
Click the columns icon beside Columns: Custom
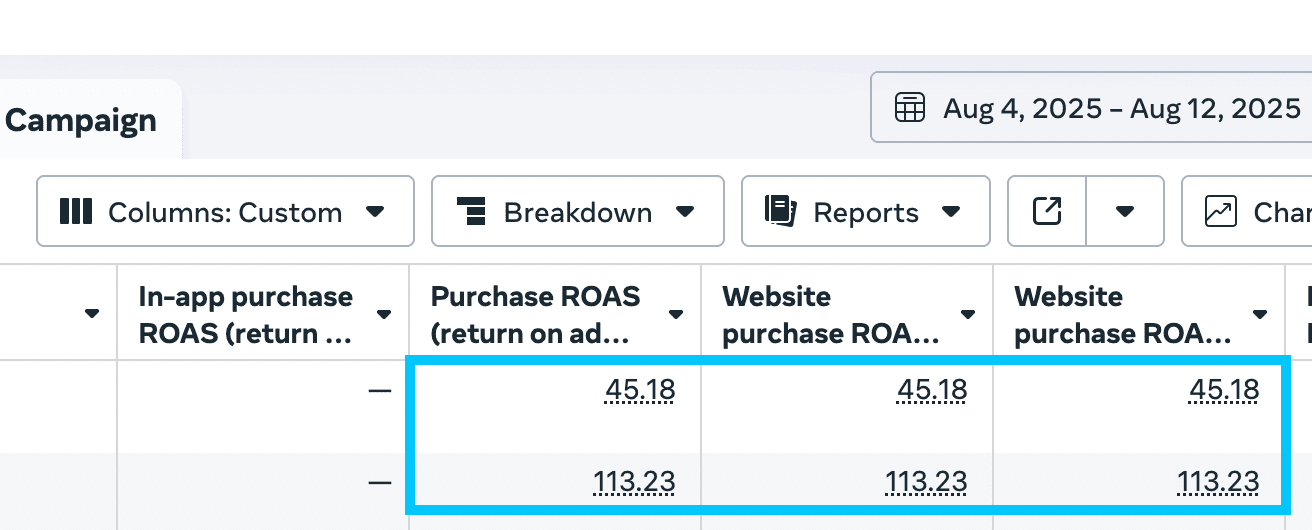[x=76, y=212]
